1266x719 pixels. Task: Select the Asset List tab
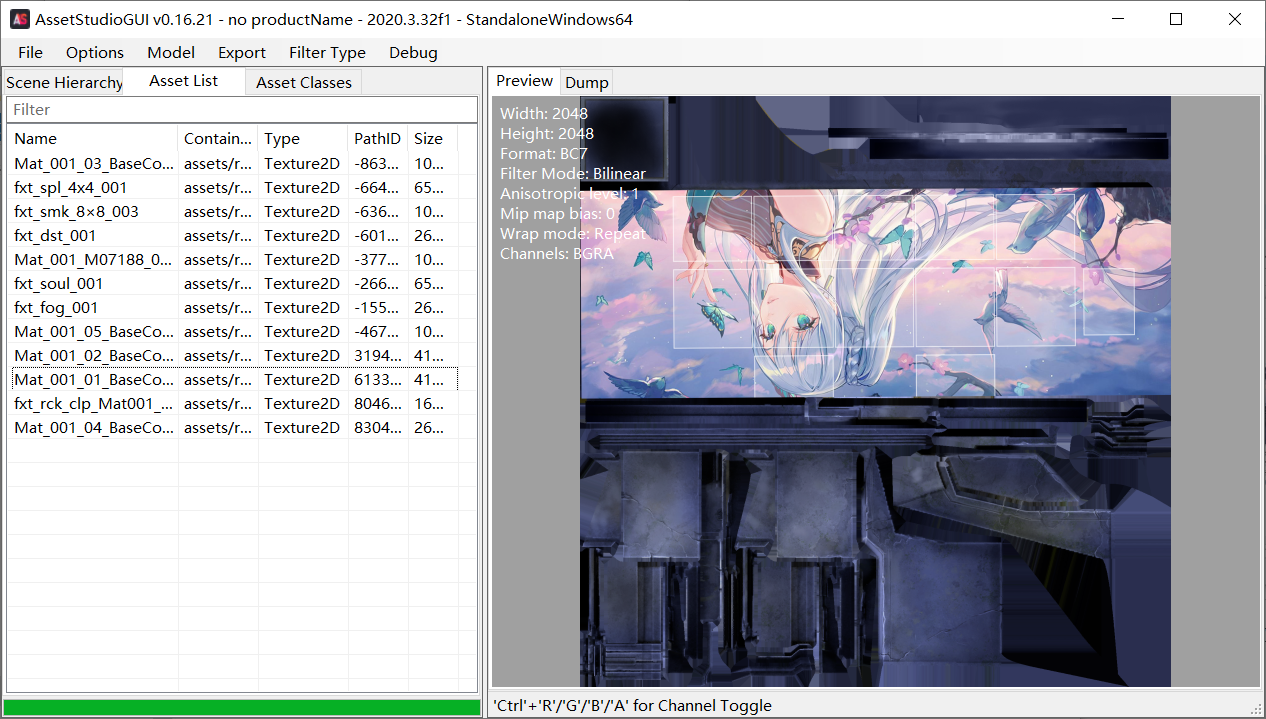click(x=184, y=81)
